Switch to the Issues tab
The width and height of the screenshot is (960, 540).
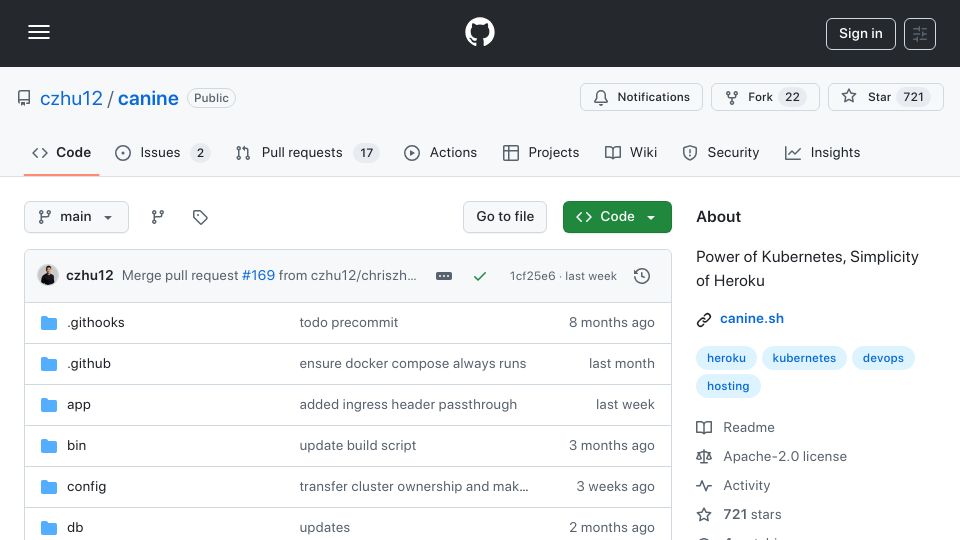pos(162,152)
